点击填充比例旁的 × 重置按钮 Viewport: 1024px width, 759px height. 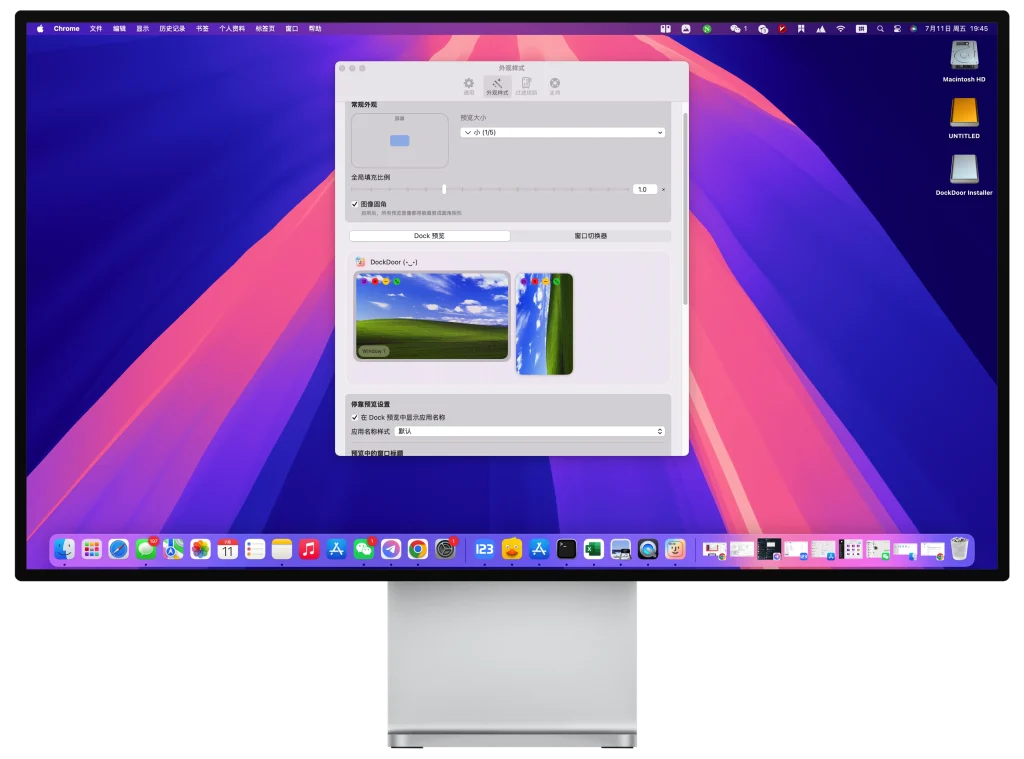[x=663, y=189]
